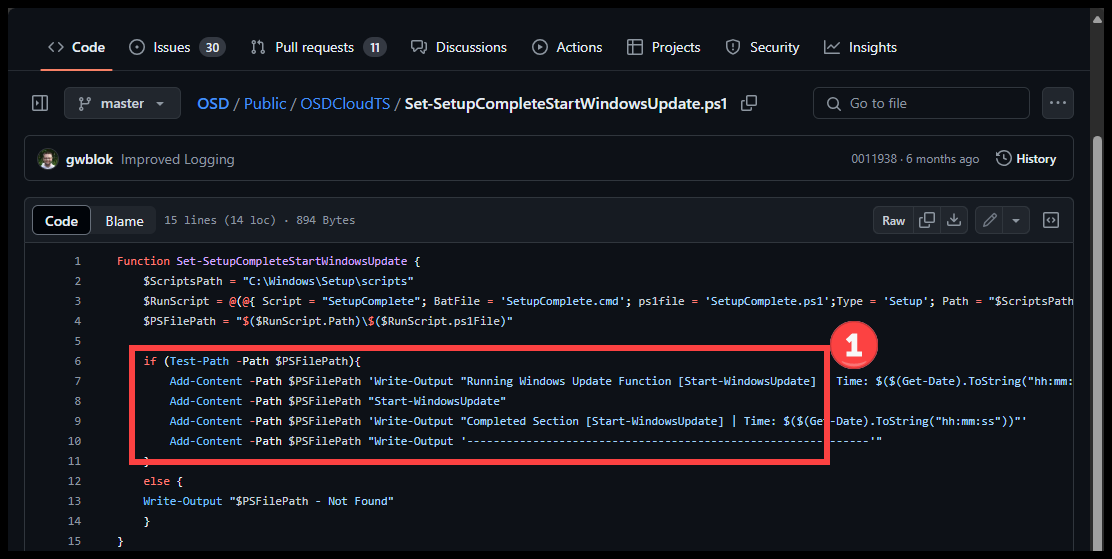Open the Pull requests tab

(x=317, y=47)
